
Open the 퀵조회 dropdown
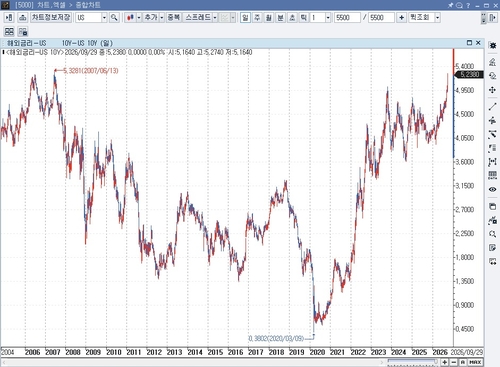pos(438,17)
